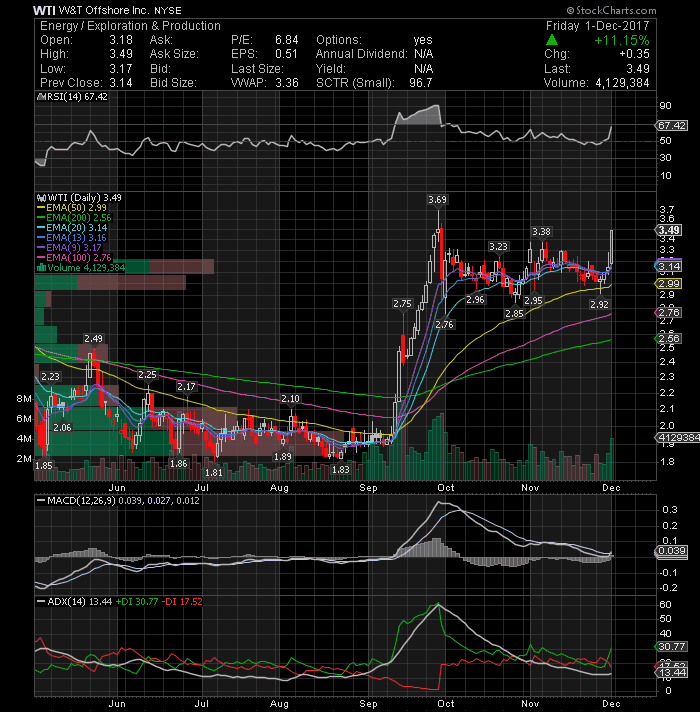Click the W&T Offshore Inc. company name
The height and width of the screenshot is (712, 700).
[x=104, y=10]
